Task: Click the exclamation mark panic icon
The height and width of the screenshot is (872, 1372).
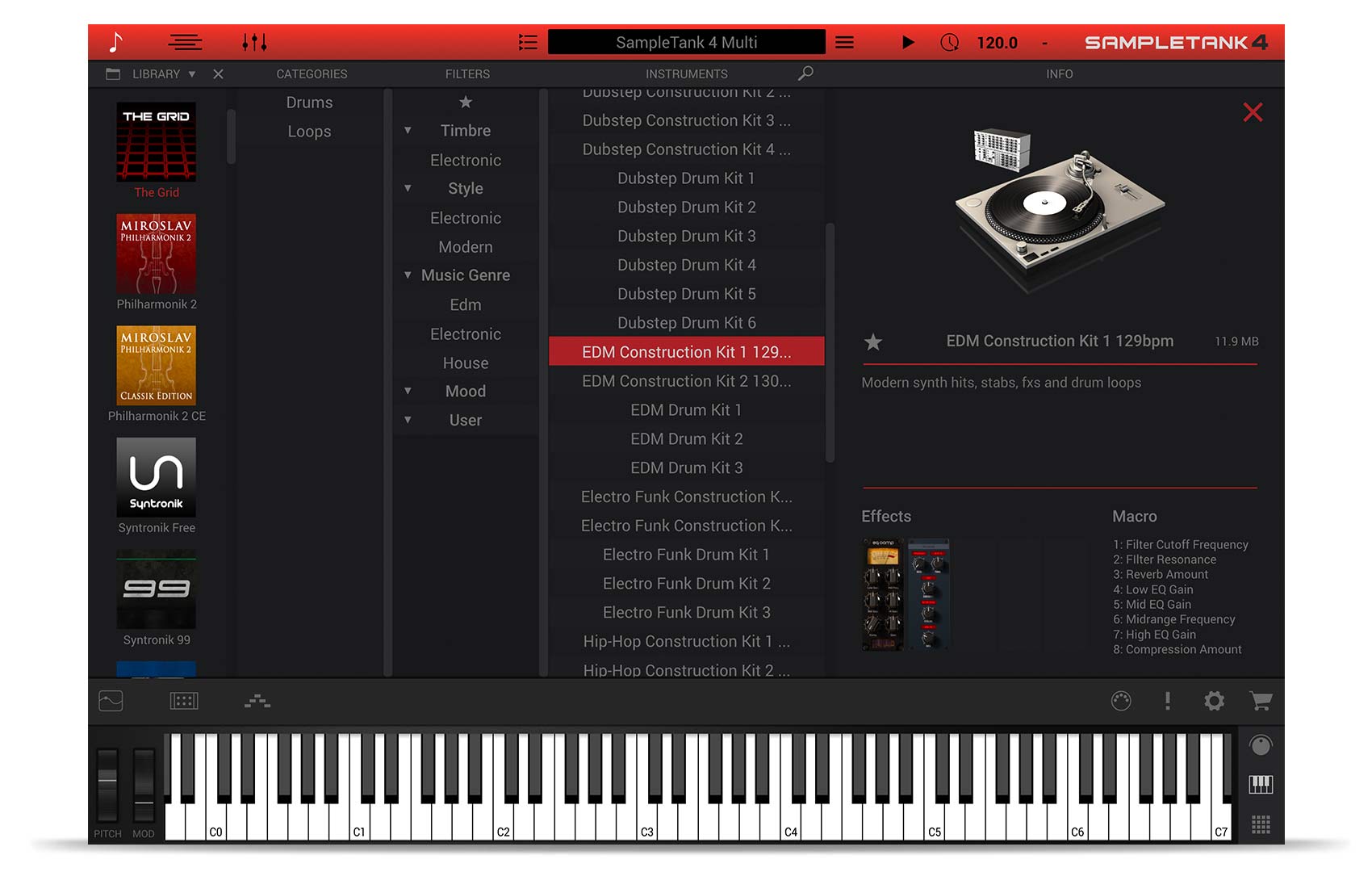Action: (1167, 701)
